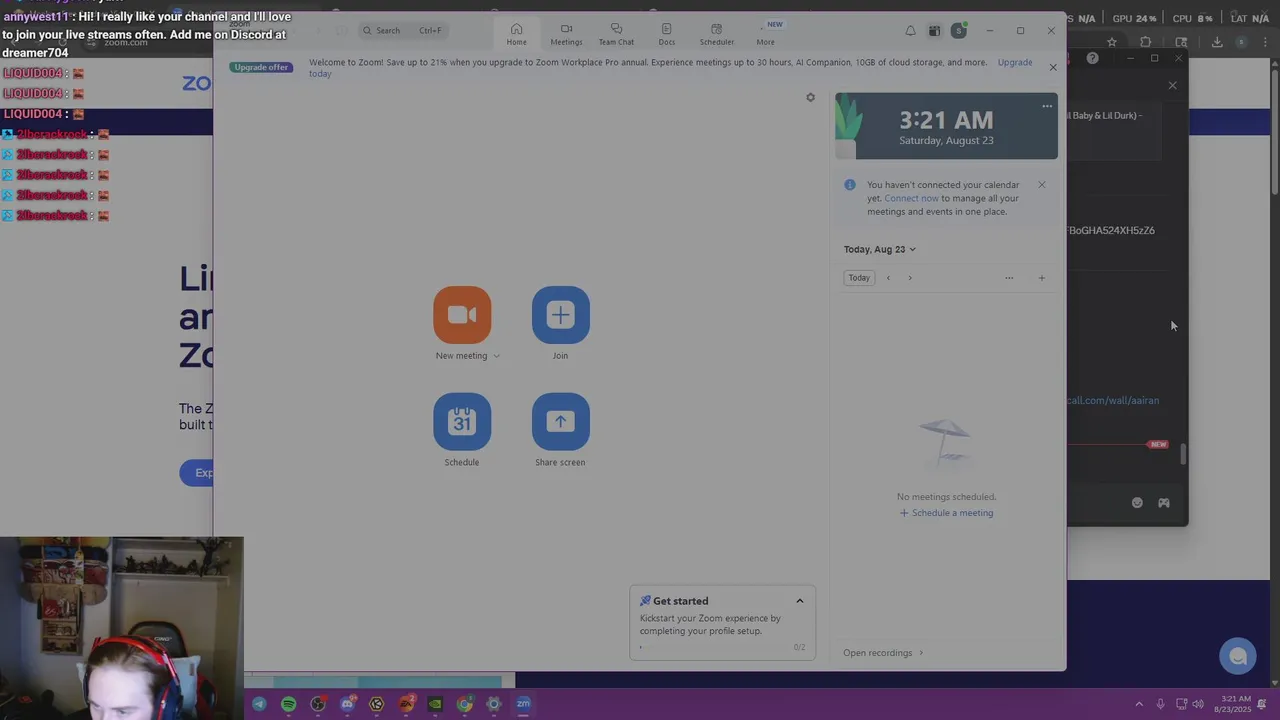Click Upgrade link in banner
Image resolution: width=1280 pixels, height=720 pixels.
pyautogui.click(x=1015, y=62)
